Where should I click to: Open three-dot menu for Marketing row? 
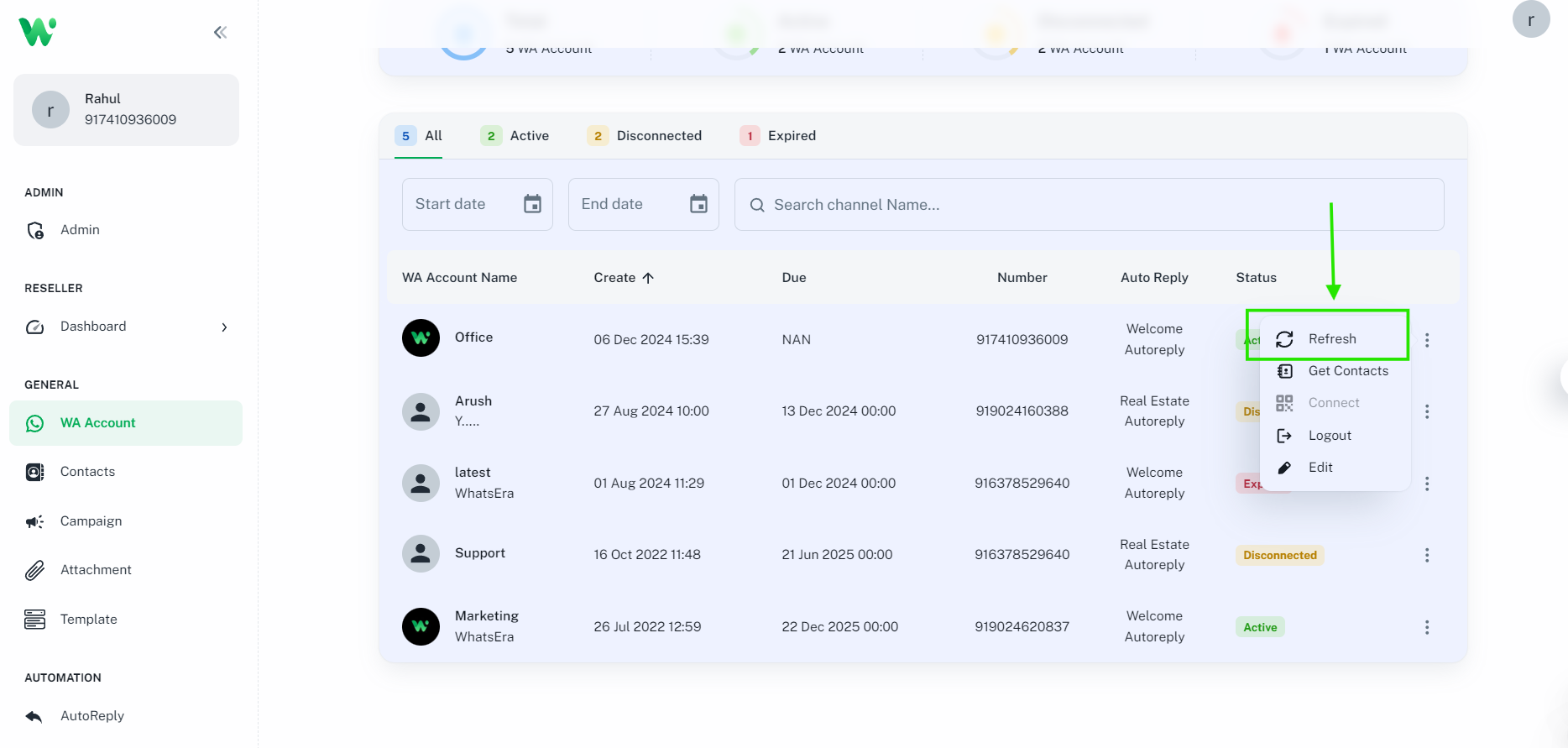(x=1426, y=627)
